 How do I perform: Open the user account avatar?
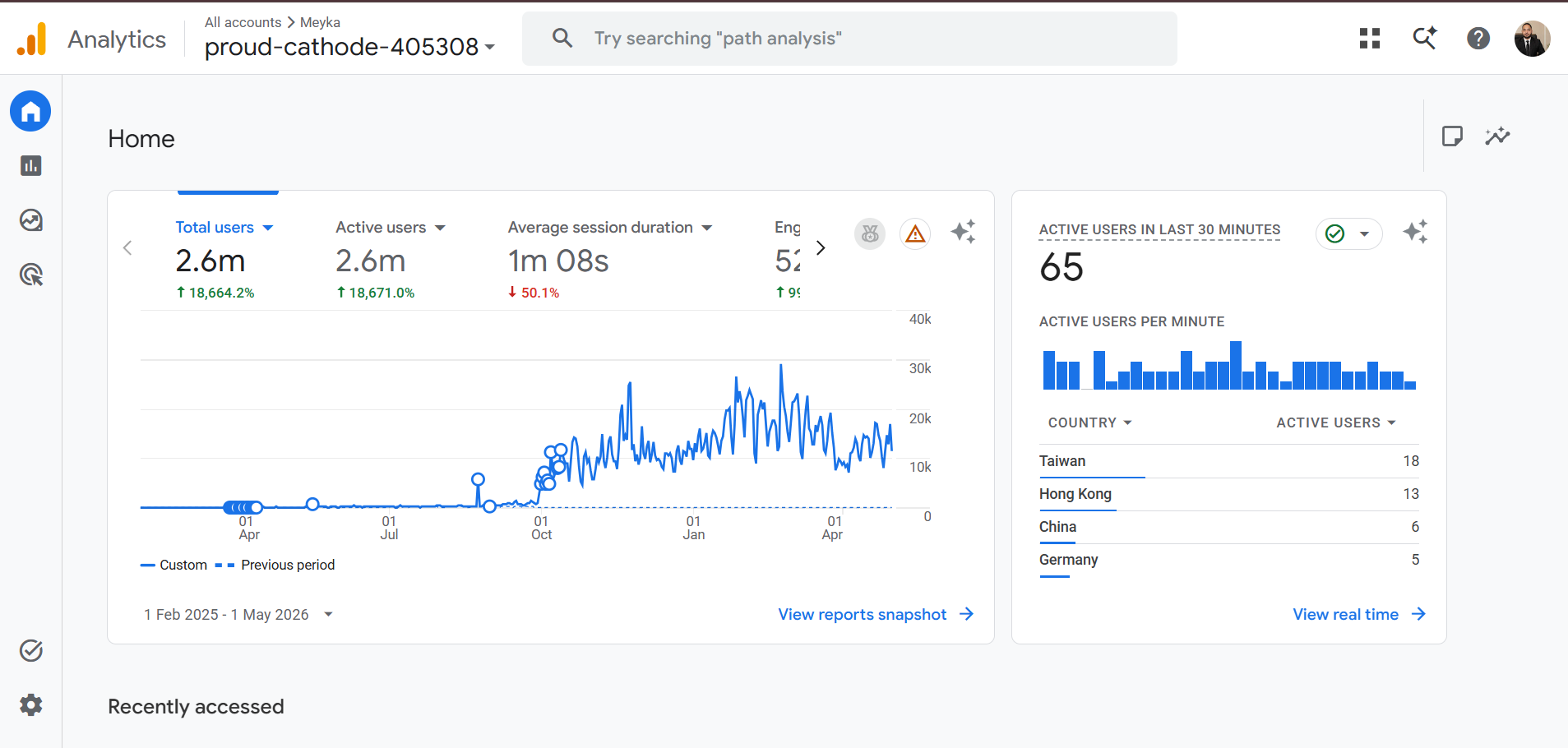(1533, 39)
